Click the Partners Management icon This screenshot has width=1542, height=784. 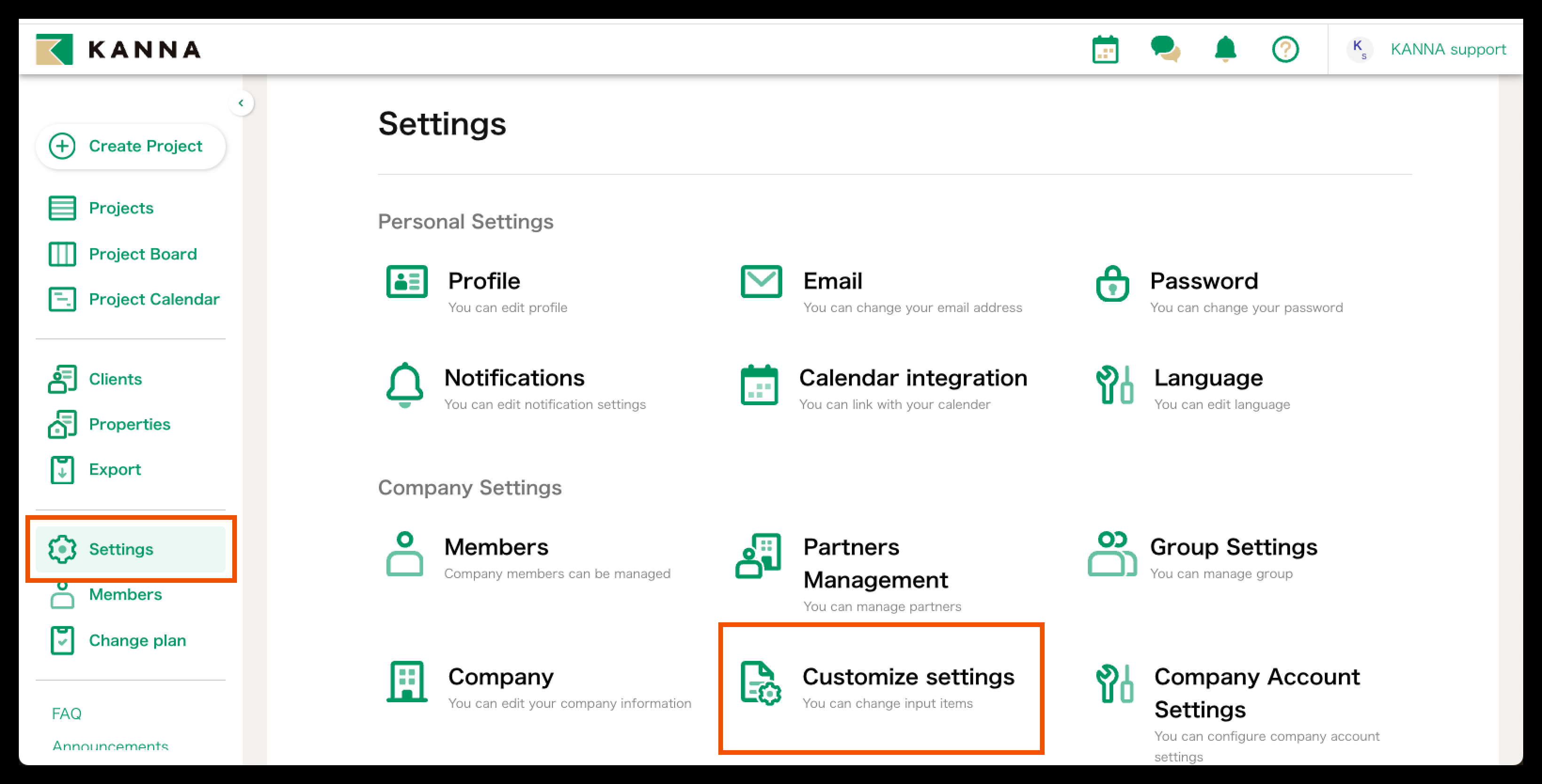click(x=758, y=556)
